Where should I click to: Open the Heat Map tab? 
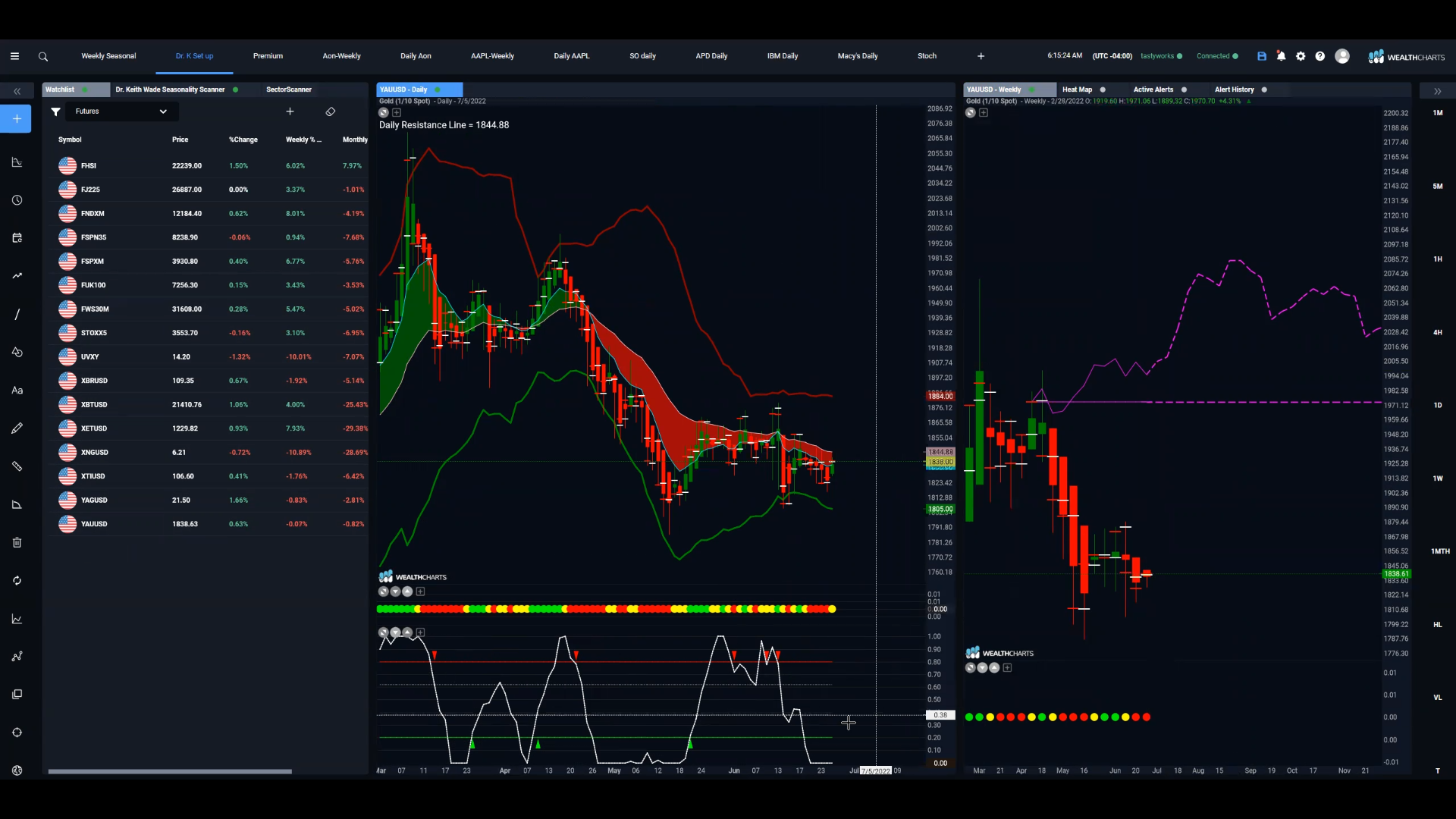point(1077,89)
